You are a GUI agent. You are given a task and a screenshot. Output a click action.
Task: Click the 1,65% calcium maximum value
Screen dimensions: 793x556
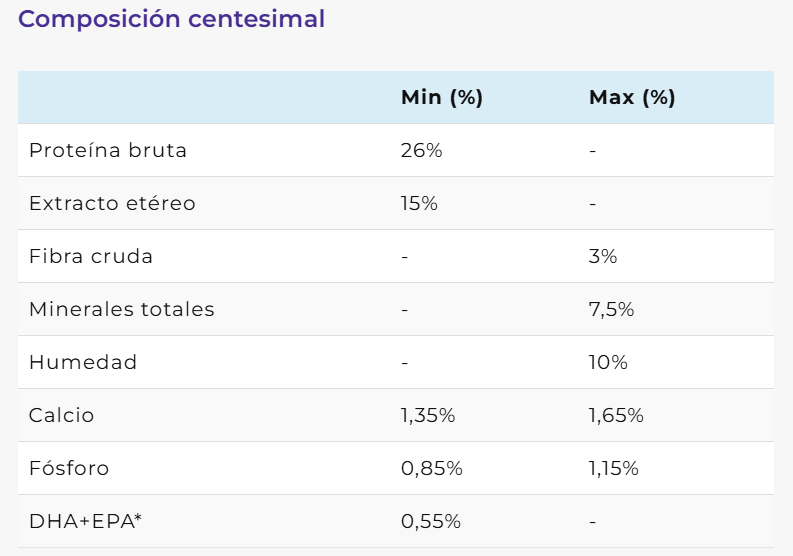(616, 415)
